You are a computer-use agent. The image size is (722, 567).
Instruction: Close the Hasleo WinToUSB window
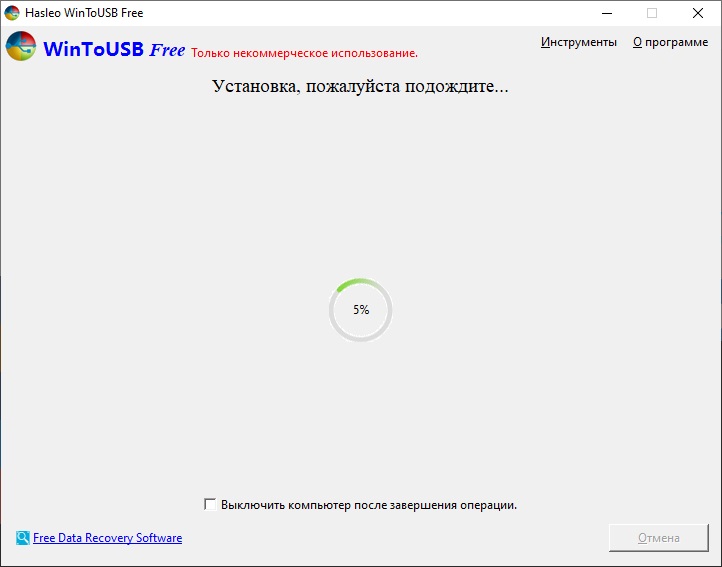pos(698,13)
